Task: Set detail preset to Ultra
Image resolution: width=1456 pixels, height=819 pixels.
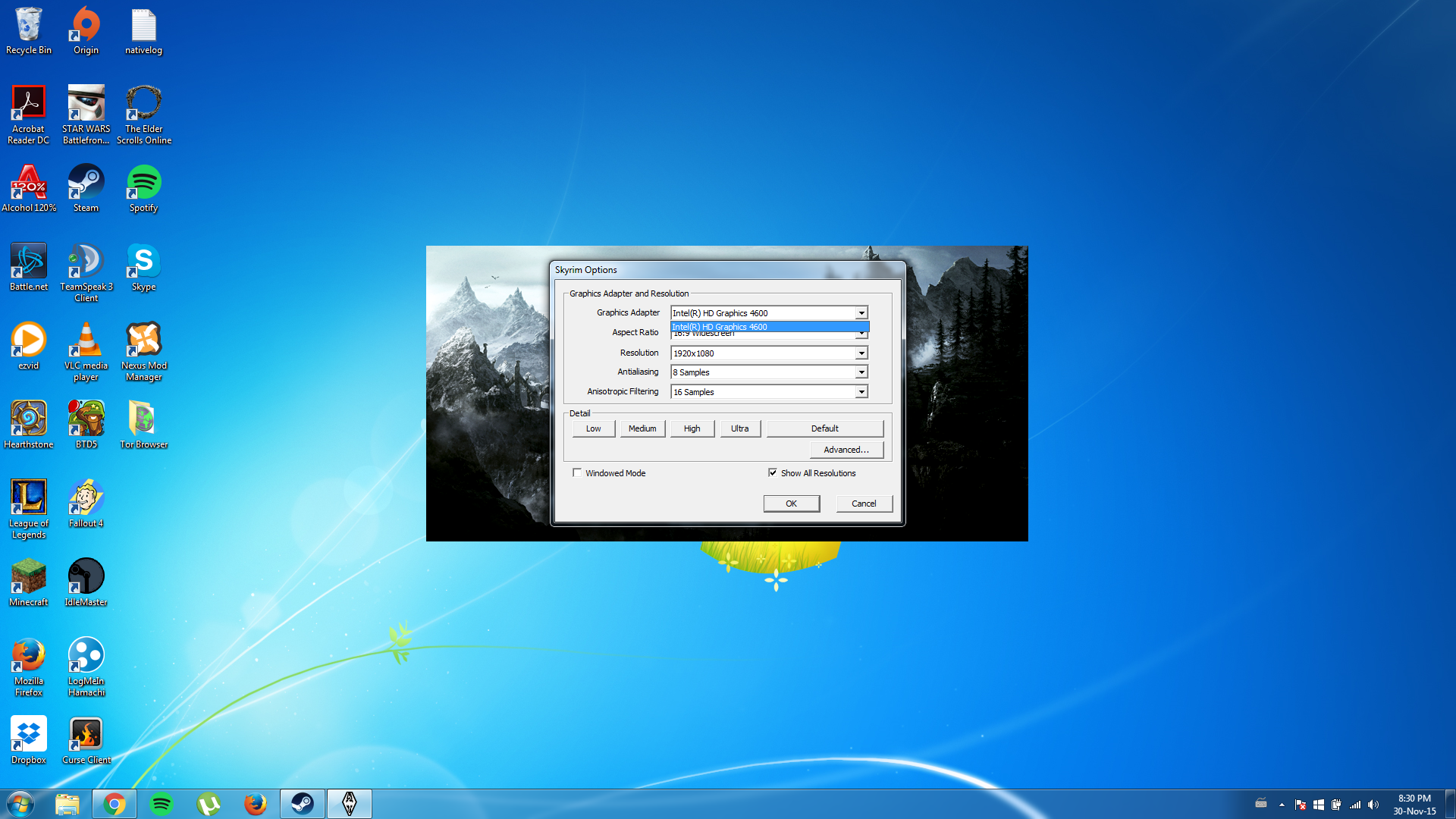Action: pyautogui.click(x=739, y=428)
